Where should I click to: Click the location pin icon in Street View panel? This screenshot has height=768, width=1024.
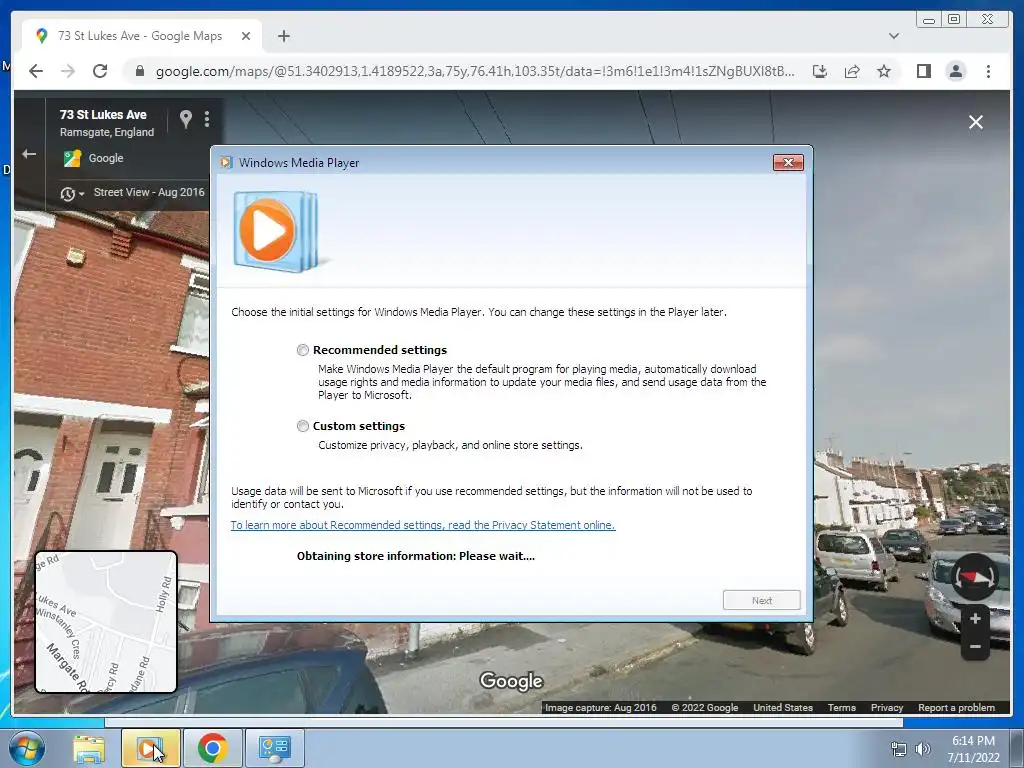(x=186, y=119)
